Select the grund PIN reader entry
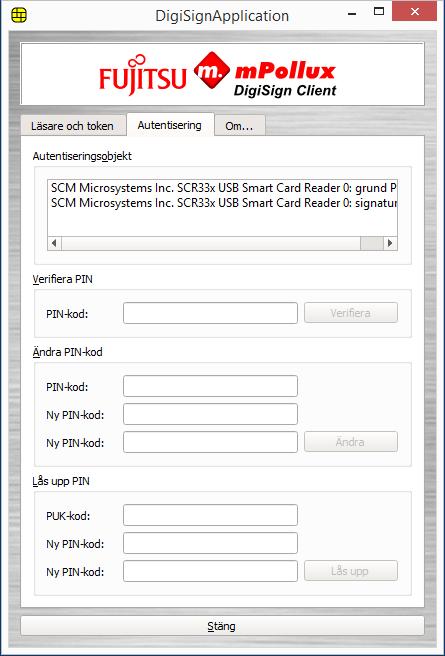 tap(223, 188)
